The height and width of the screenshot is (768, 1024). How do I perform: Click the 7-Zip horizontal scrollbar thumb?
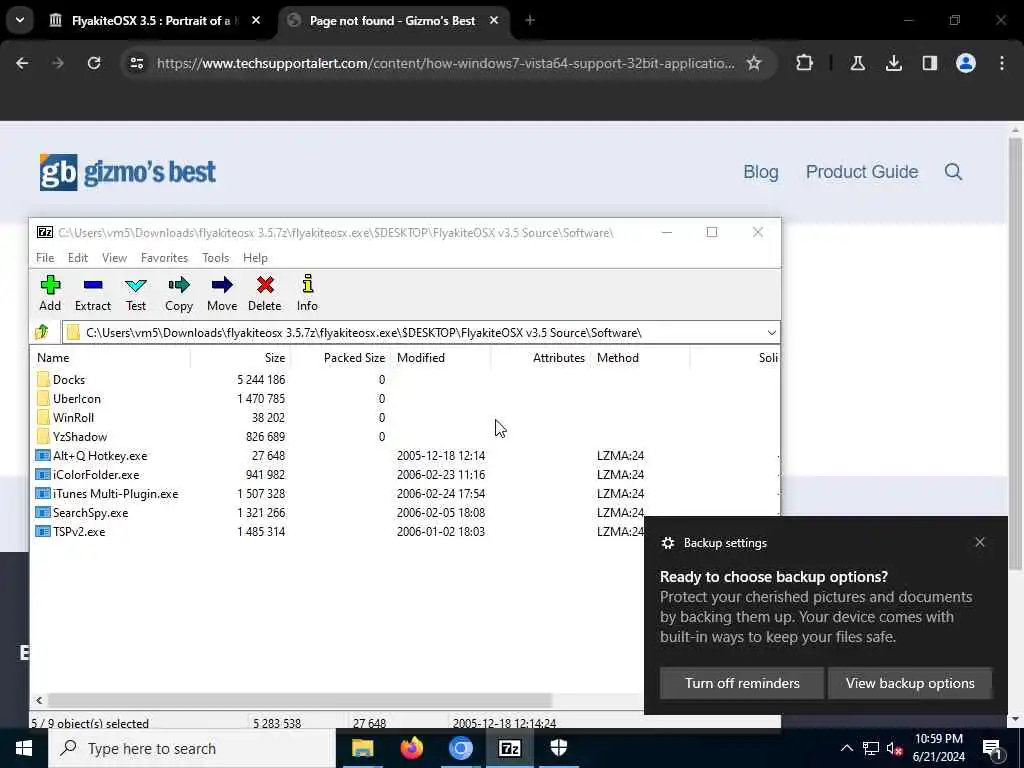tap(300, 700)
